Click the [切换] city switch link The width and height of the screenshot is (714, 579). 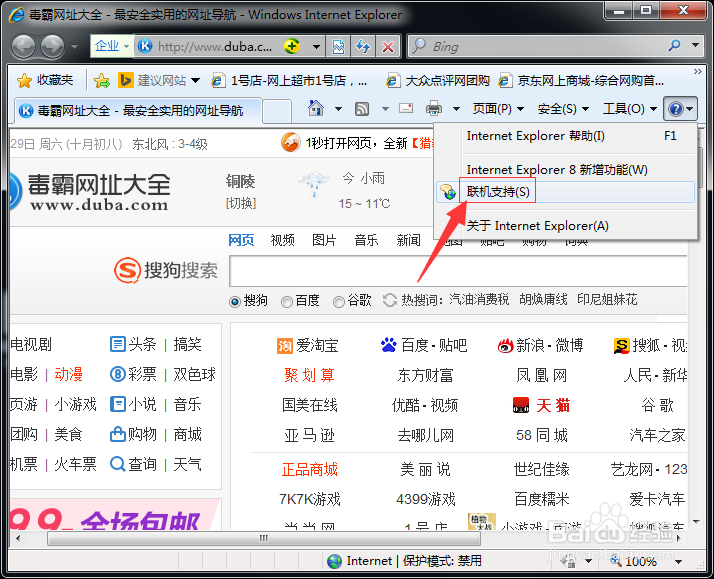241,203
